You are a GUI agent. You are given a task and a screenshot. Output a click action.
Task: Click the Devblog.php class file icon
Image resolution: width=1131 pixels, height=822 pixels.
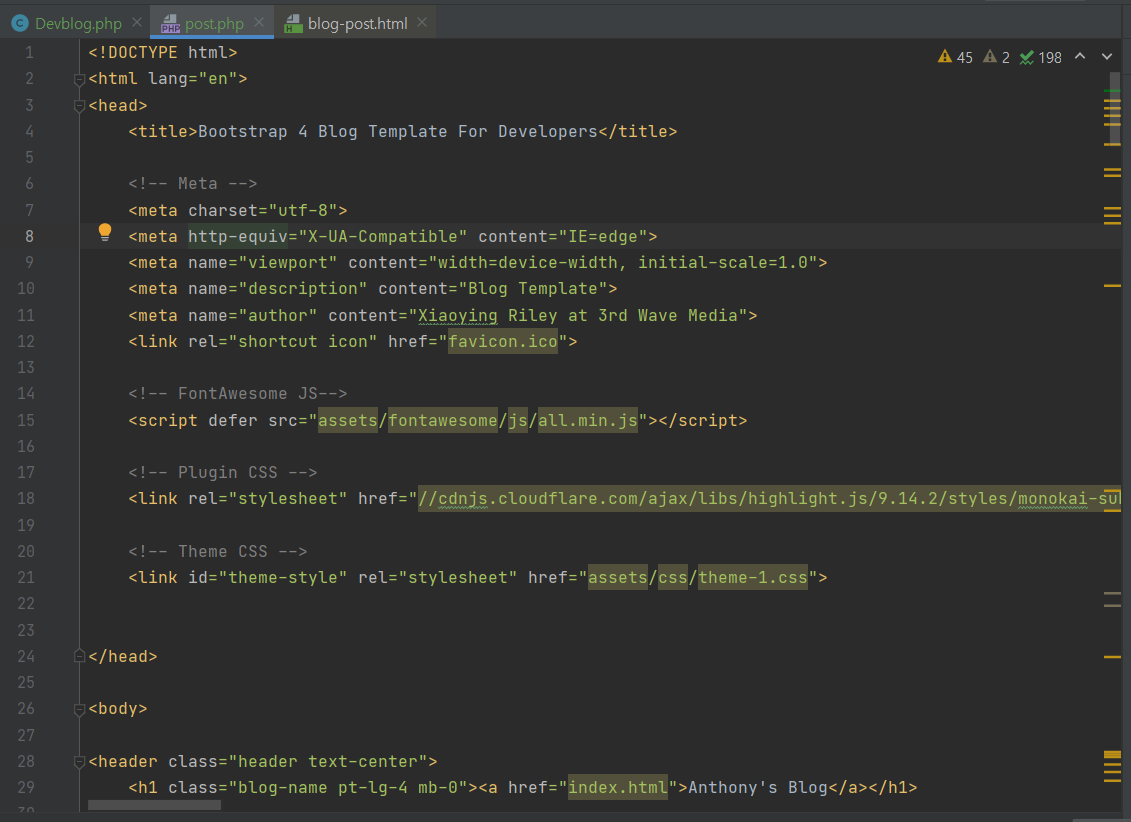click(x=20, y=23)
